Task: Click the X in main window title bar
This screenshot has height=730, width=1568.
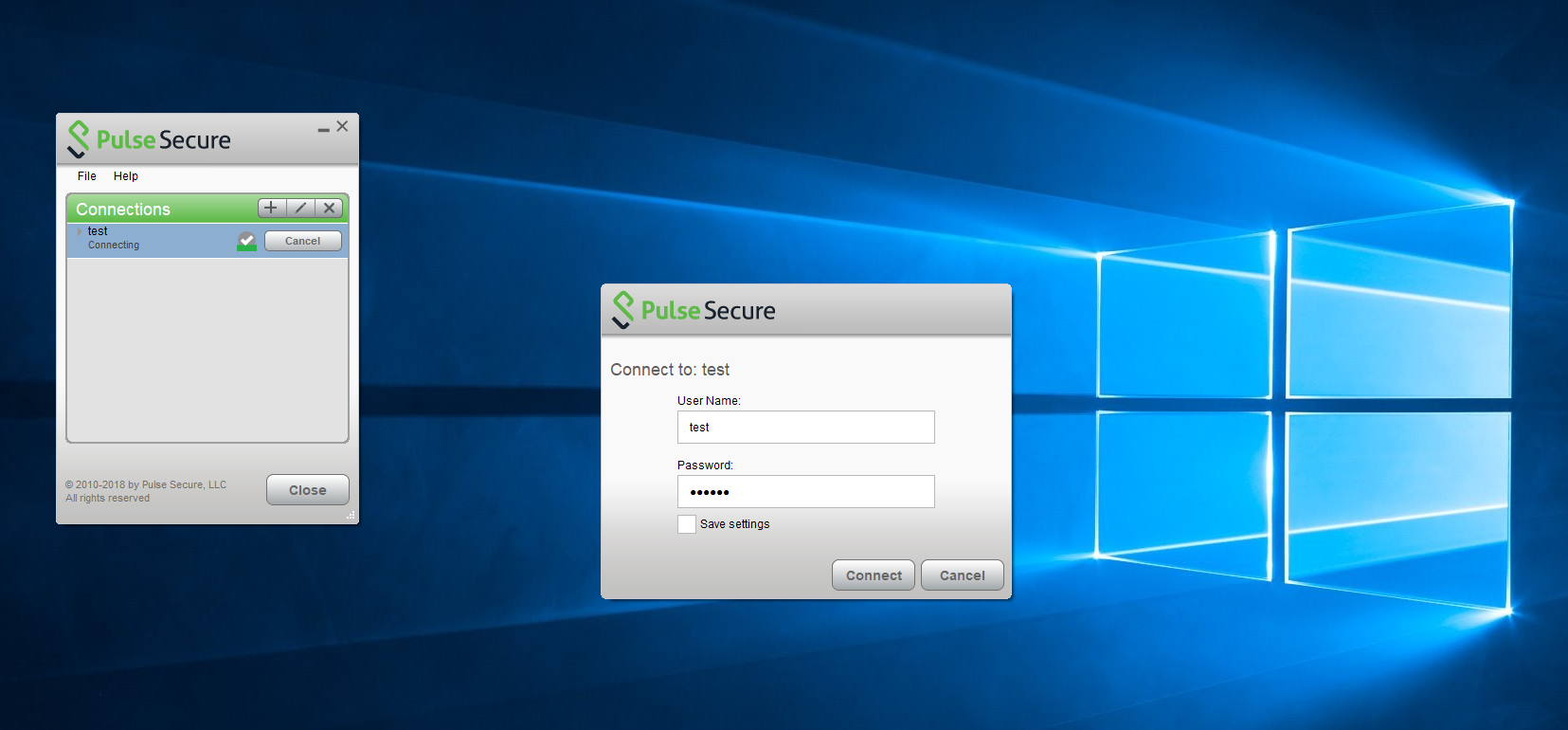Action: point(342,126)
